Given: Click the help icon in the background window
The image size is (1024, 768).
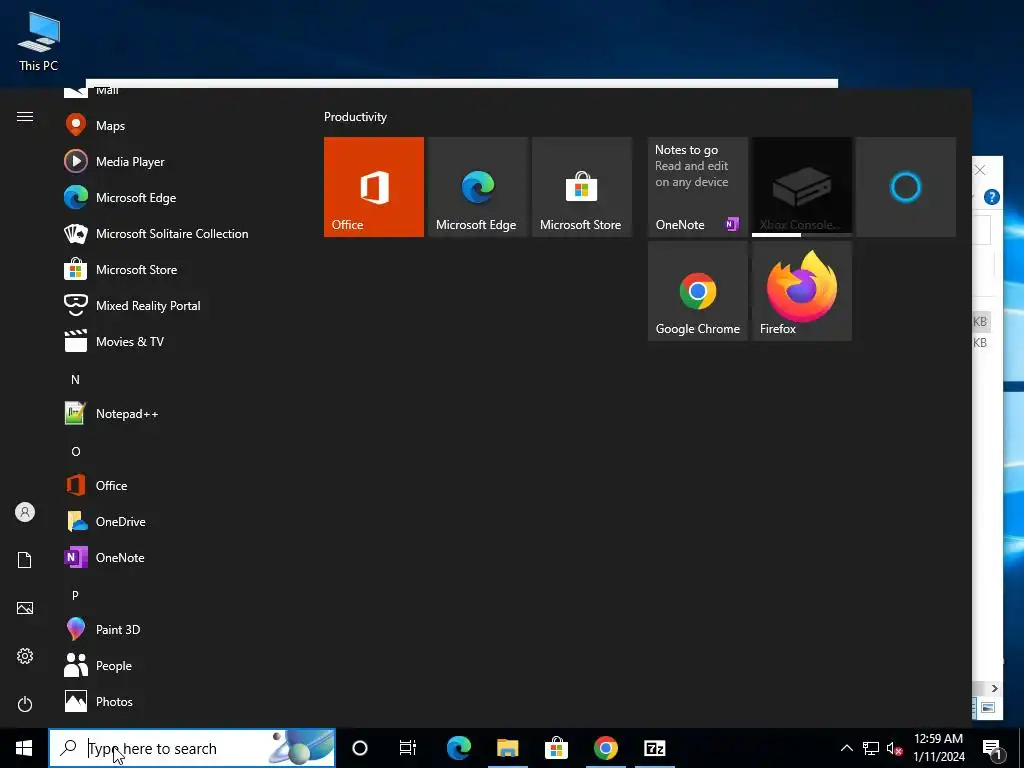Looking at the screenshot, I should point(991,197).
